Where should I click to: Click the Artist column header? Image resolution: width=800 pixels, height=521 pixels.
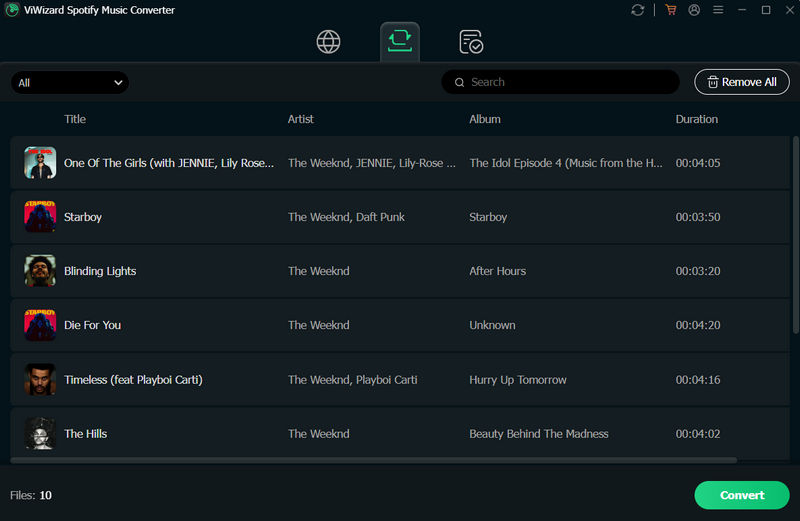coord(301,119)
